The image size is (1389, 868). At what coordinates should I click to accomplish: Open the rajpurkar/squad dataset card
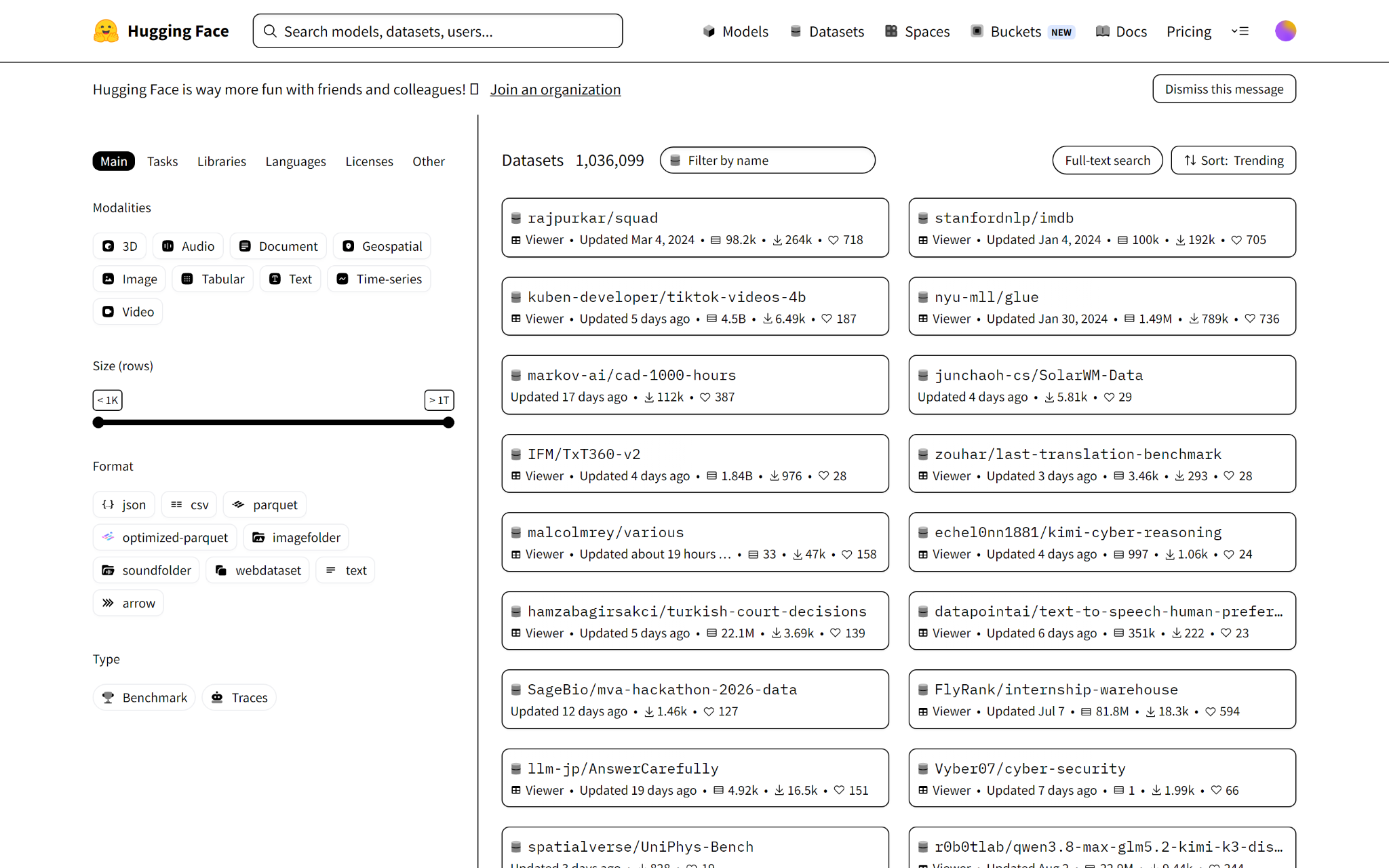tap(695, 228)
